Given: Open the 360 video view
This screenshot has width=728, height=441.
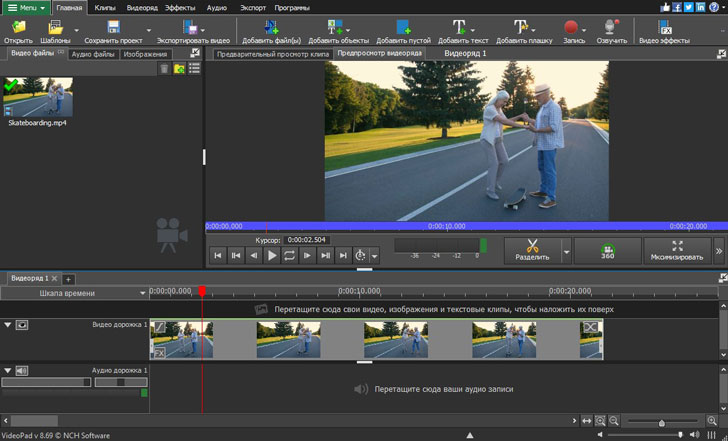Looking at the screenshot, I should pyautogui.click(x=607, y=249).
